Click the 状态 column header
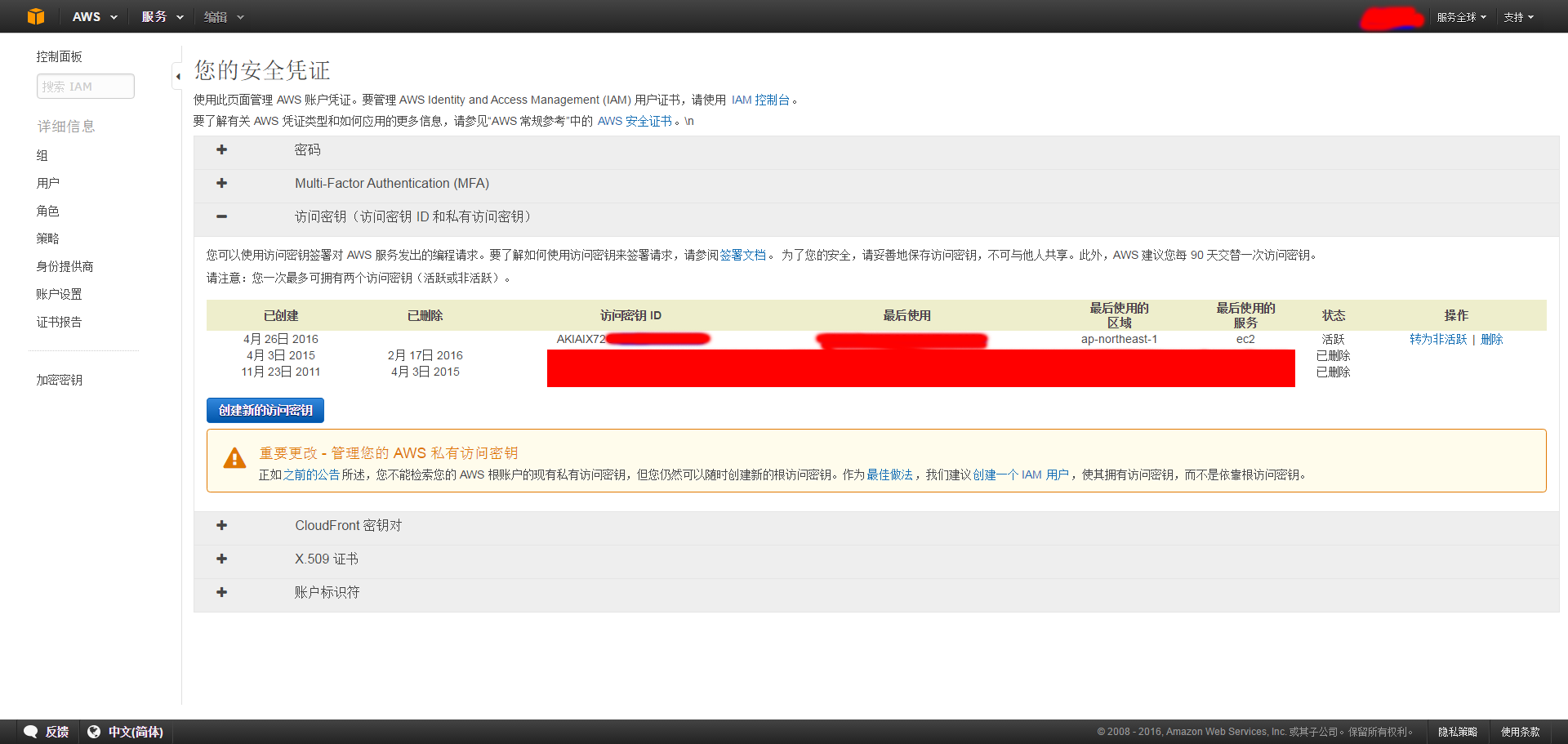The height and width of the screenshot is (744, 1568). click(x=1334, y=315)
